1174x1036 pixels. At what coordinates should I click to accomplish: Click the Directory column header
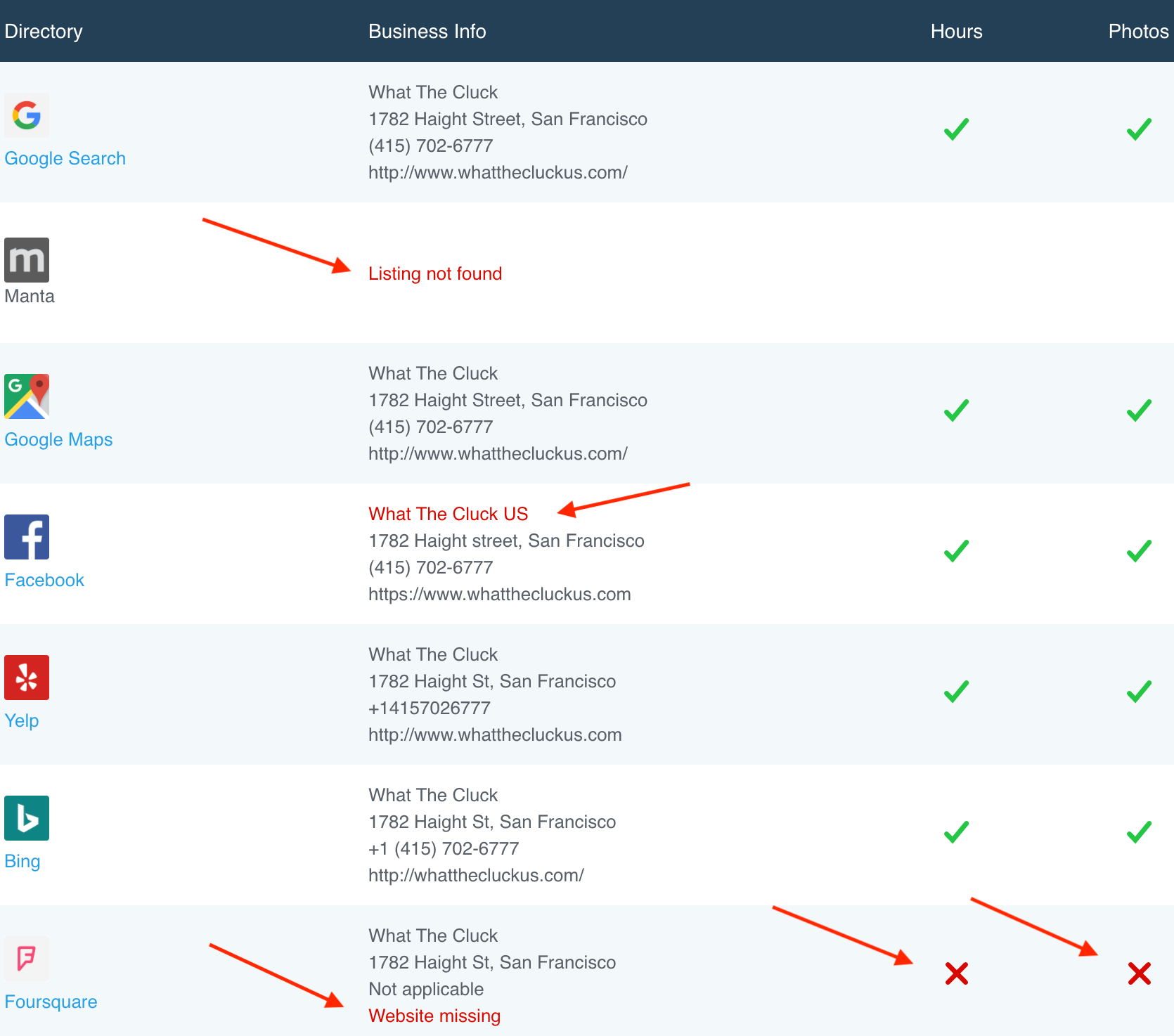pyautogui.click(x=44, y=32)
